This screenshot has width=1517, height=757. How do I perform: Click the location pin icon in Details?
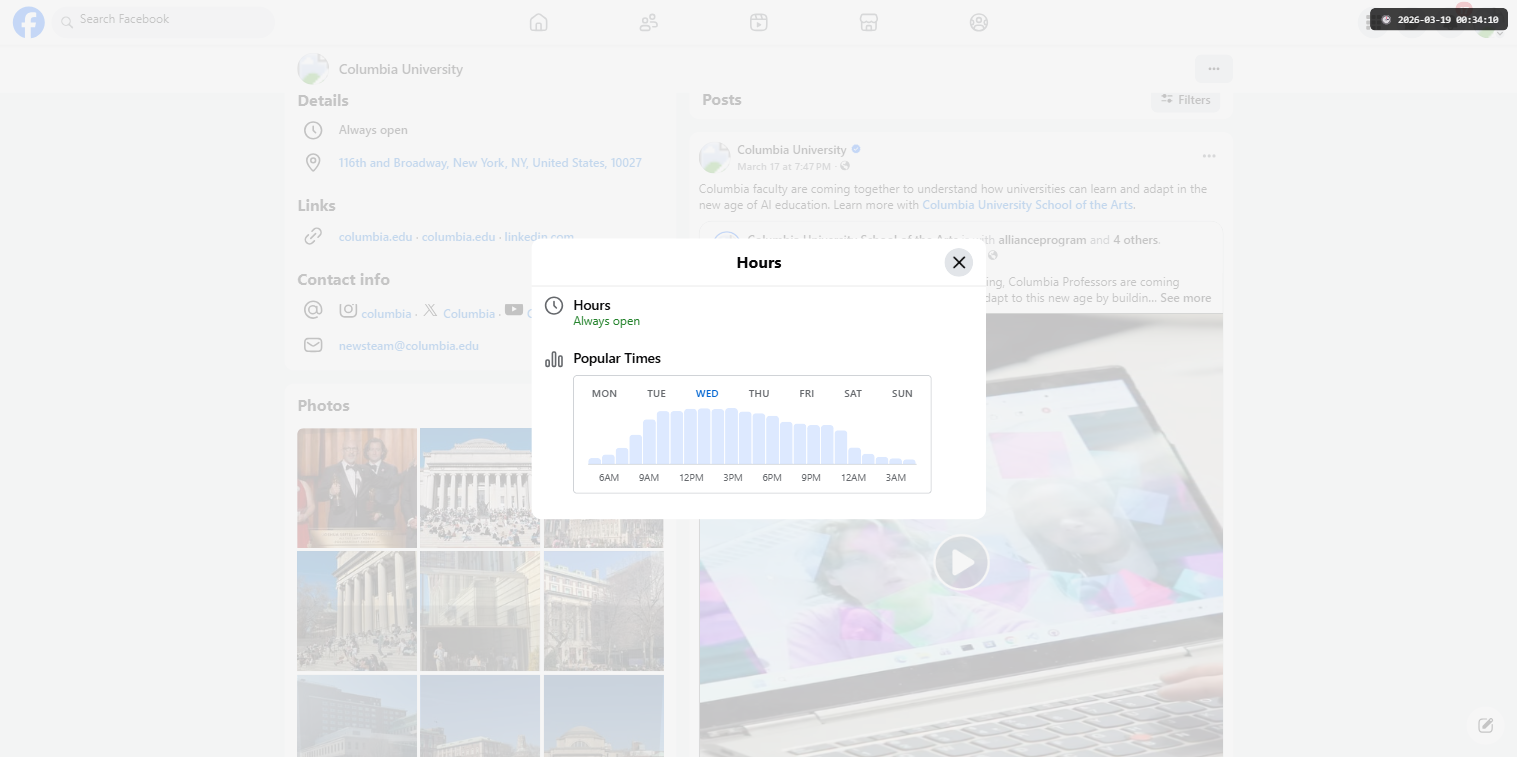(x=313, y=163)
